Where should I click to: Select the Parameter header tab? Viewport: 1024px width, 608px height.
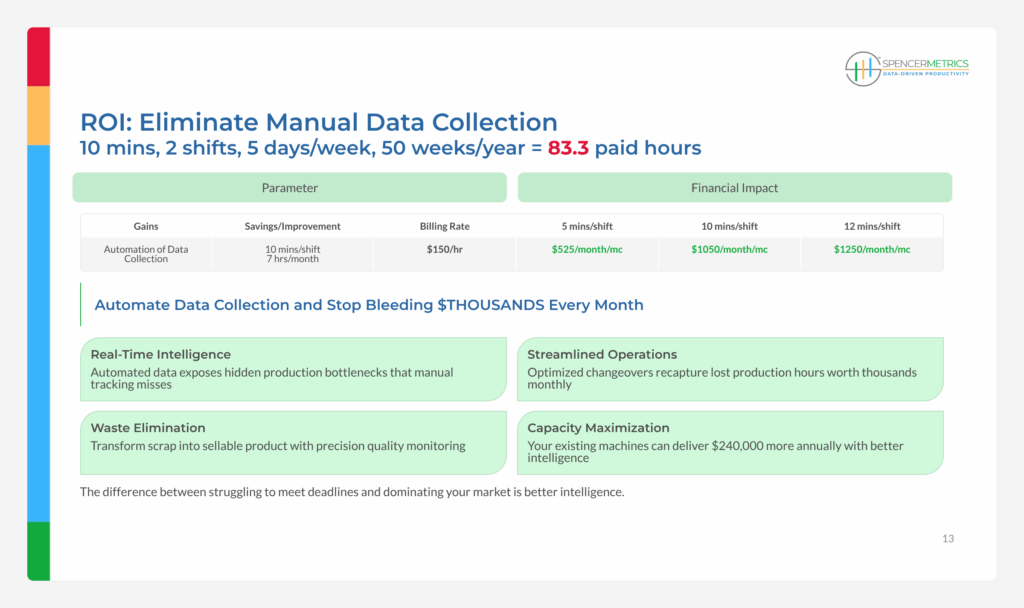[x=289, y=188]
